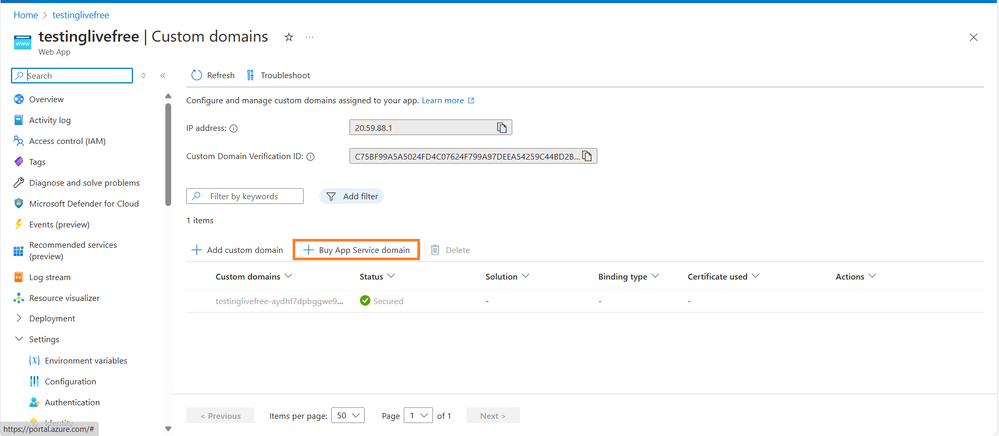Click the Resource visualizer icon
The height and width of the screenshot is (436, 999).
click(x=18, y=298)
